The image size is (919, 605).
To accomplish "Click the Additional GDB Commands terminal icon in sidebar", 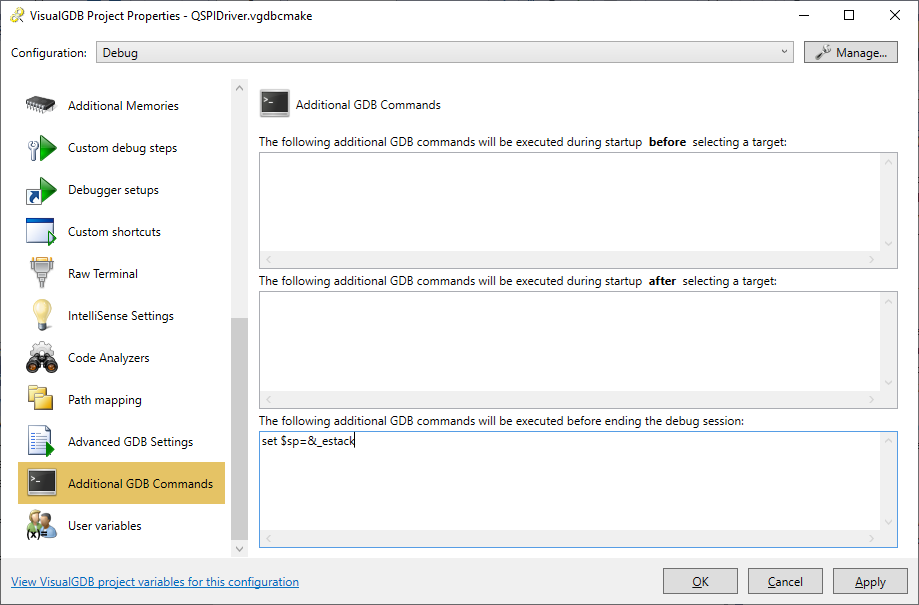I will tap(42, 482).
